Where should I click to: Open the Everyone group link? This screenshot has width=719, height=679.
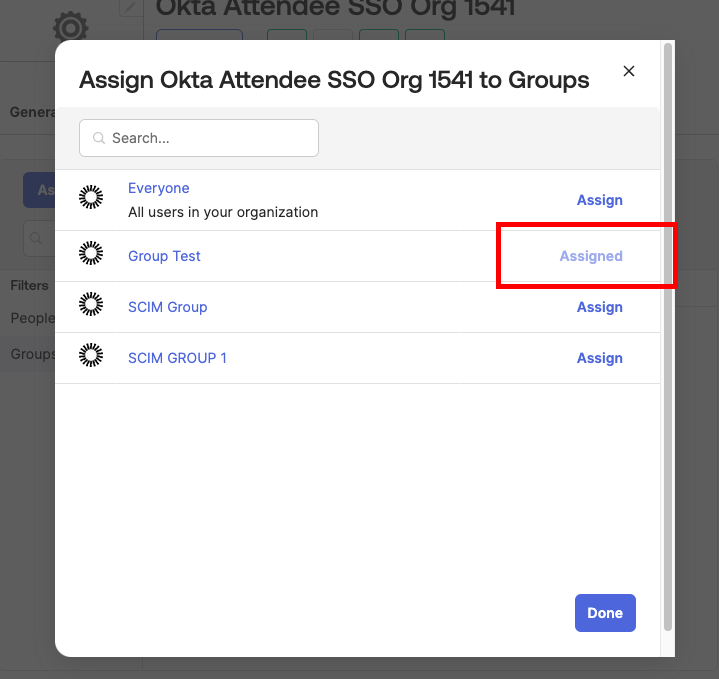tap(159, 188)
